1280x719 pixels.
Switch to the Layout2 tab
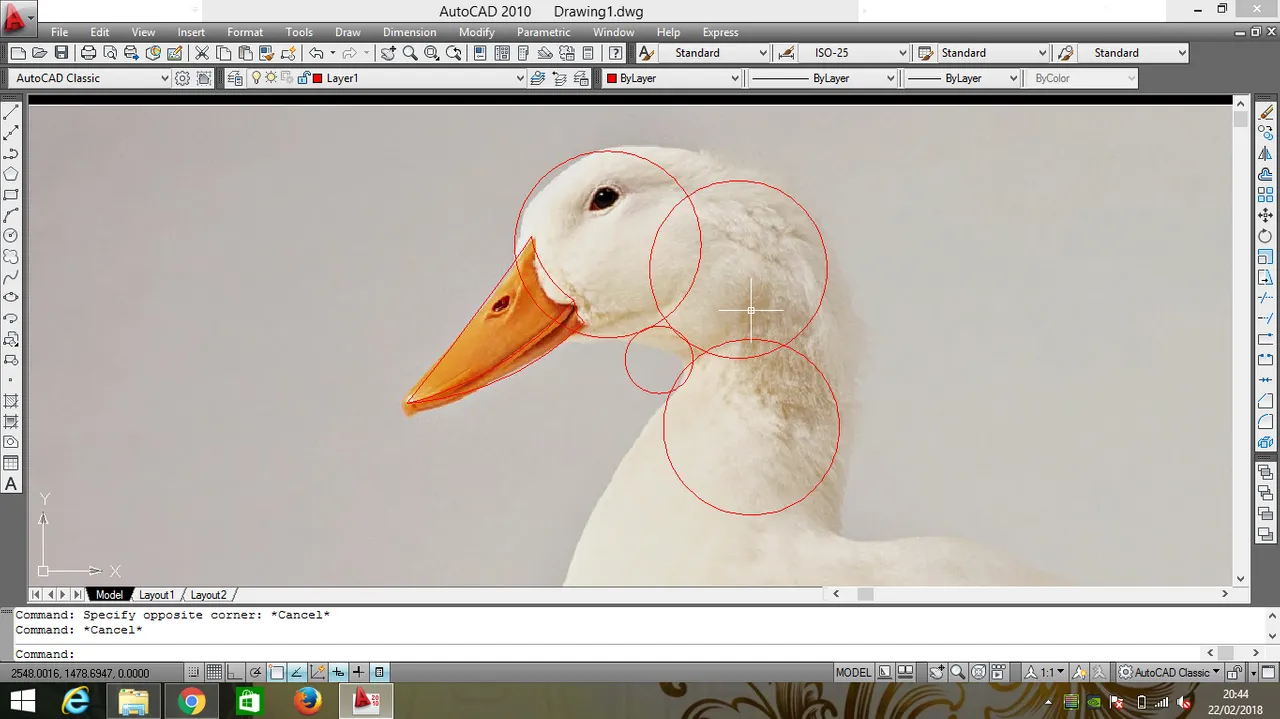coord(208,595)
